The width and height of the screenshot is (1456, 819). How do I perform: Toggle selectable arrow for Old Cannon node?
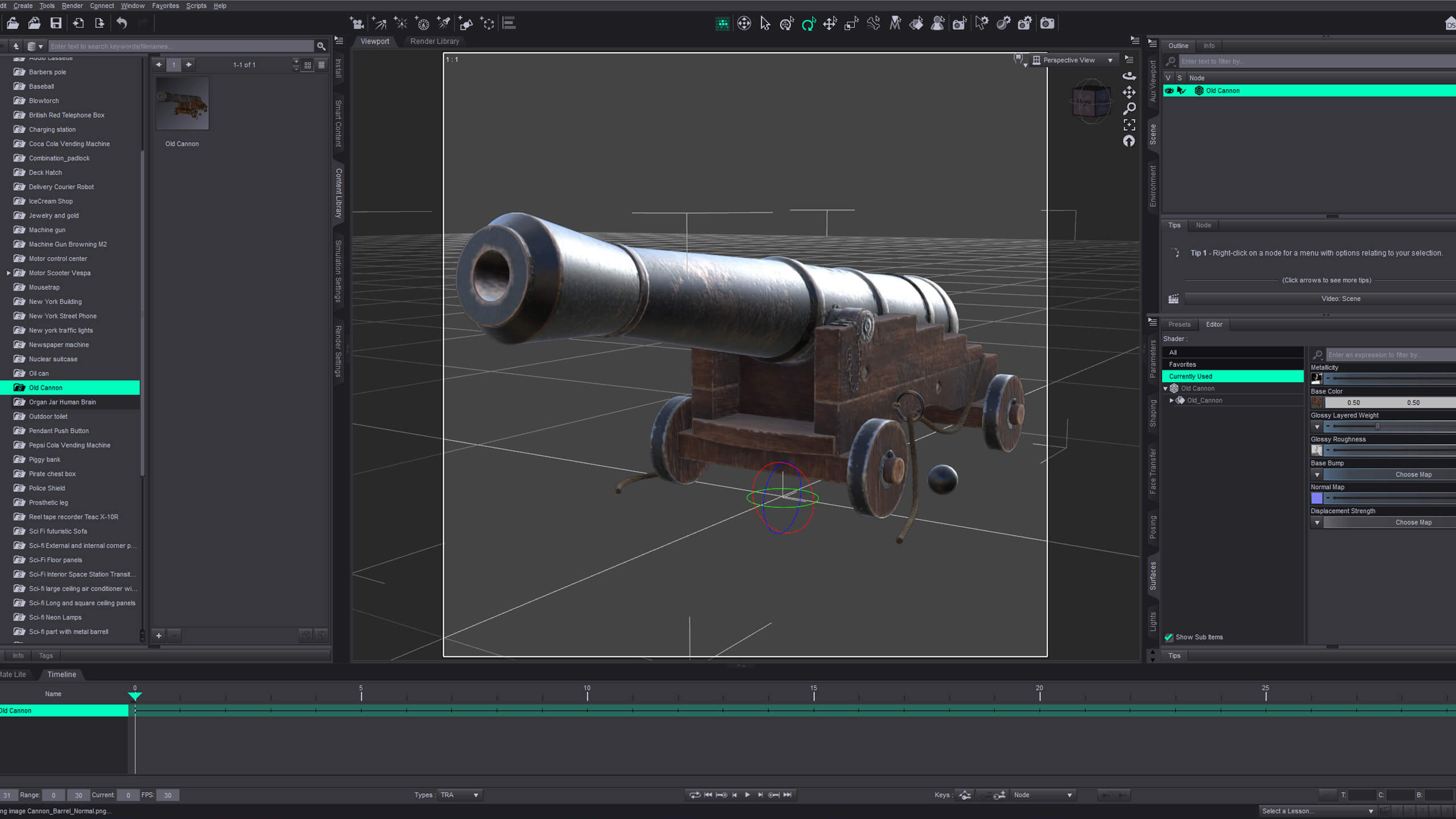point(1181,90)
